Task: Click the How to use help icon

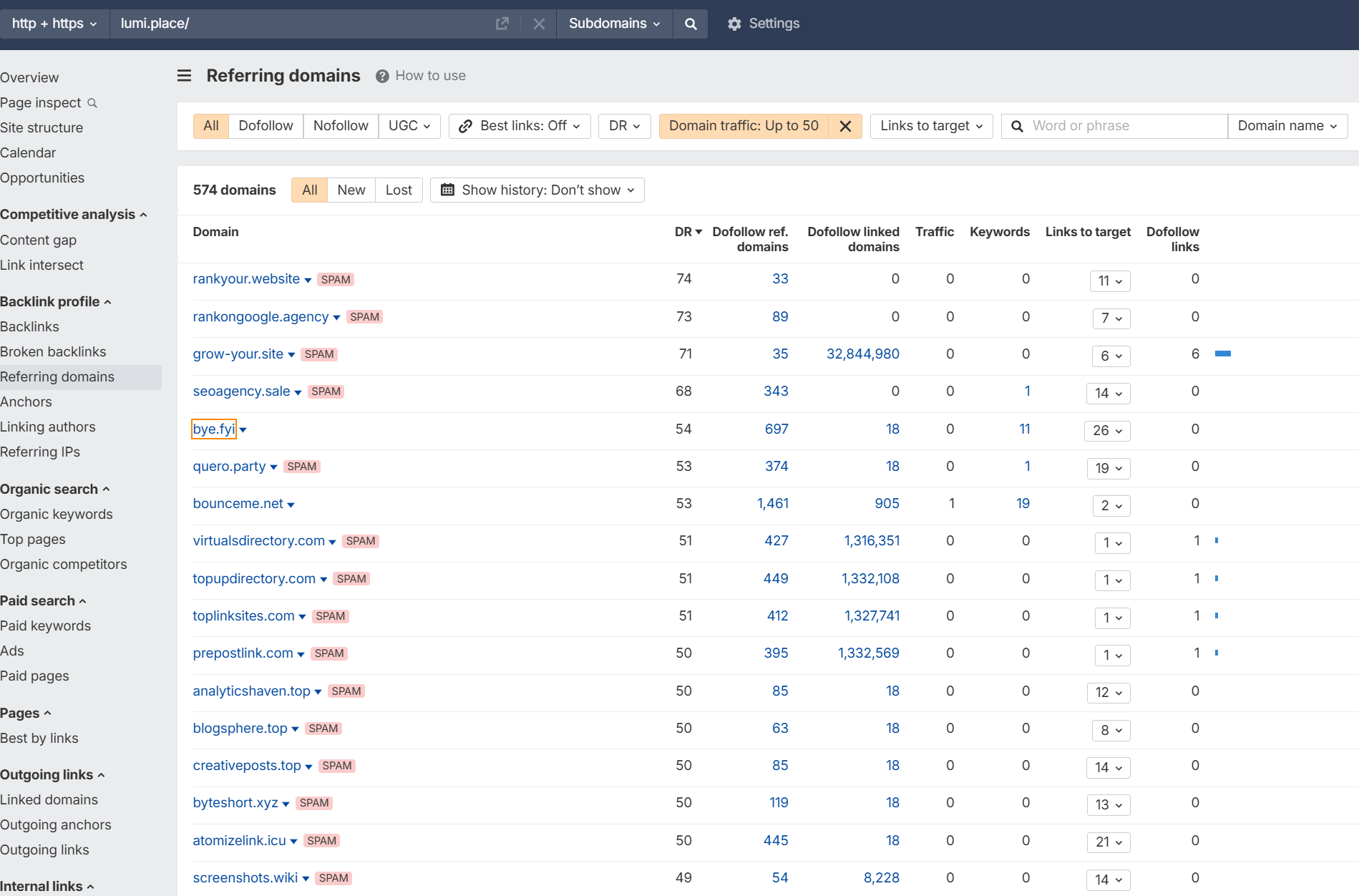Action: [x=382, y=76]
